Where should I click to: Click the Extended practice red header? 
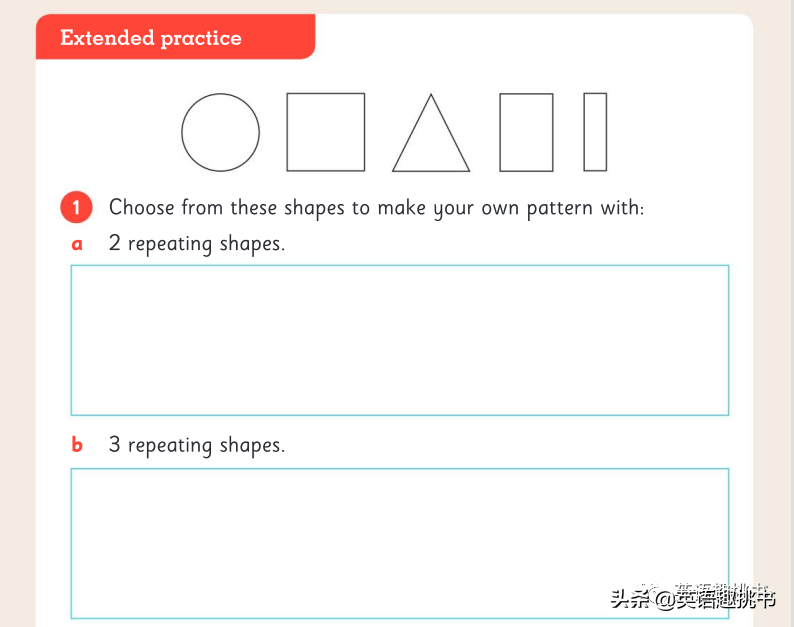(176, 37)
